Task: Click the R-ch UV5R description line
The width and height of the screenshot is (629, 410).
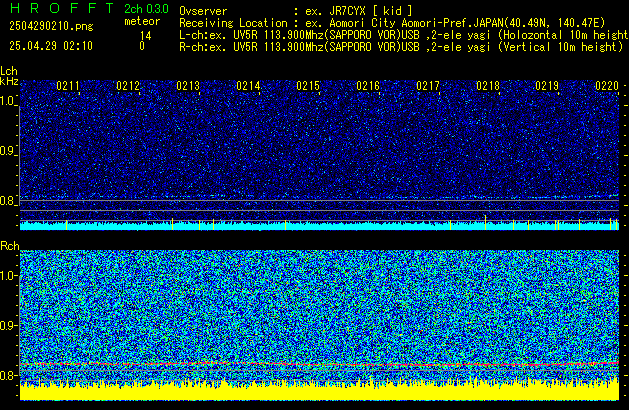Action: coord(401,47)
